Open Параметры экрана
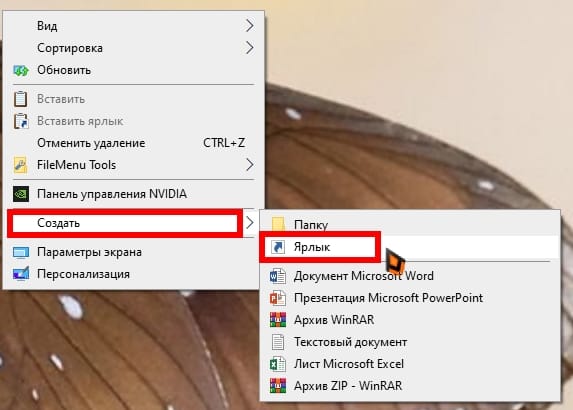Image resolution: width=573 pixels, height=410 pixels. [133, 252]
